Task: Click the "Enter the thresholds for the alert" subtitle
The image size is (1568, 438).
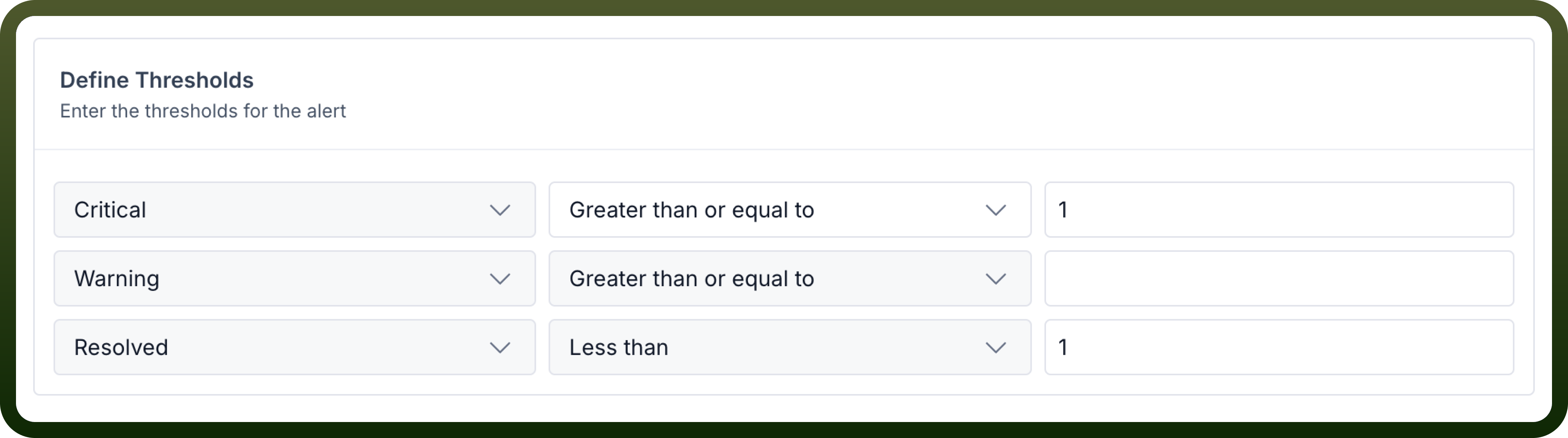Action: (x=203, y=111)
